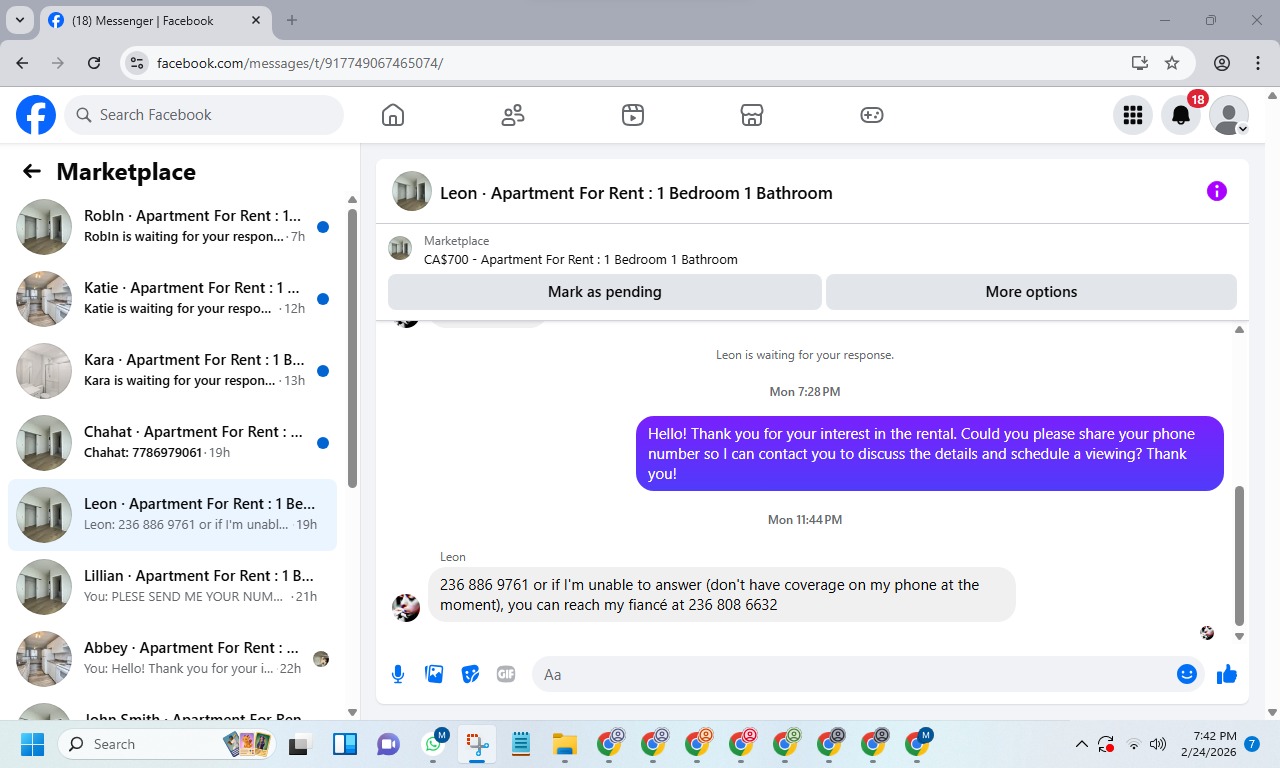Click the listing thumbnail in chat header
The image size is (1280, 768).
click(x=412, y=191)
